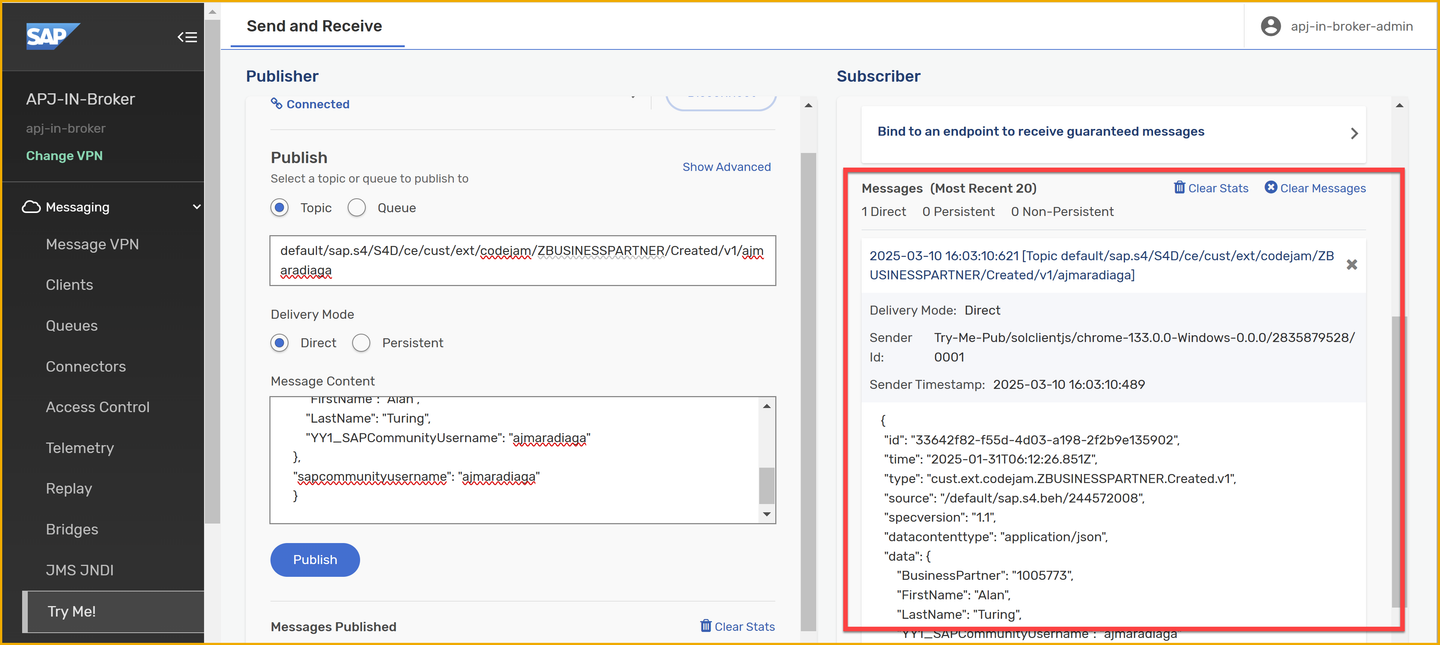The width and height of the screenshot is (1440, 645).
Task: Choose Direct delivery mode
Action: point(280,343)
